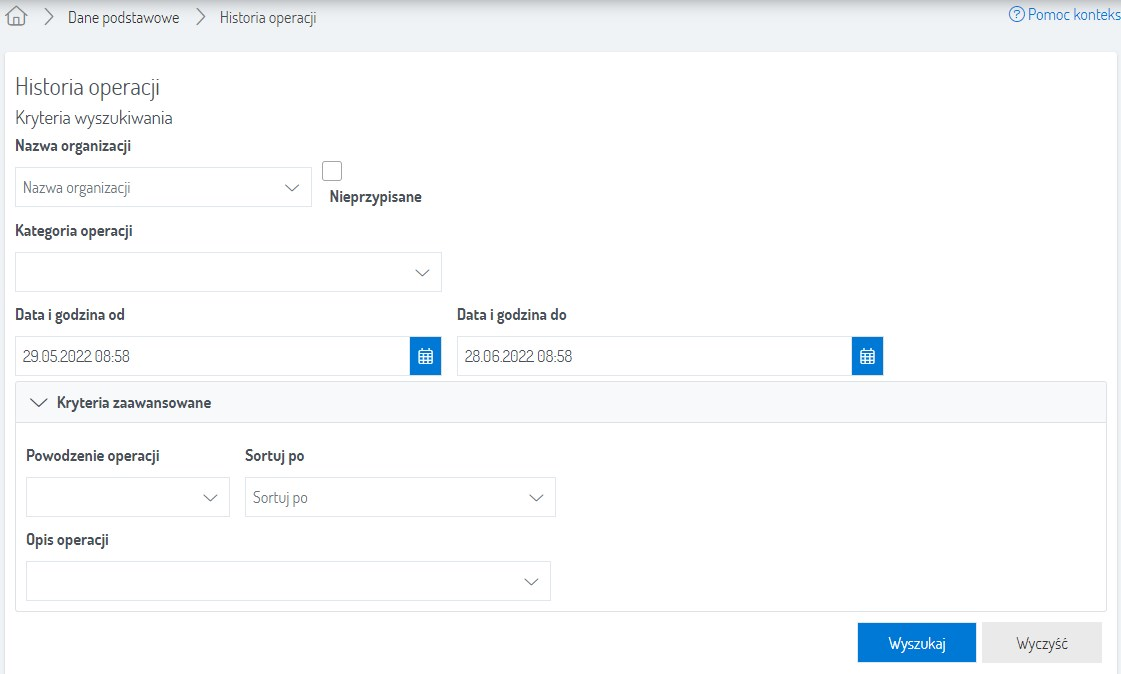
Task: Tick the Nieprzypisane checkbox
Action: 332,171
